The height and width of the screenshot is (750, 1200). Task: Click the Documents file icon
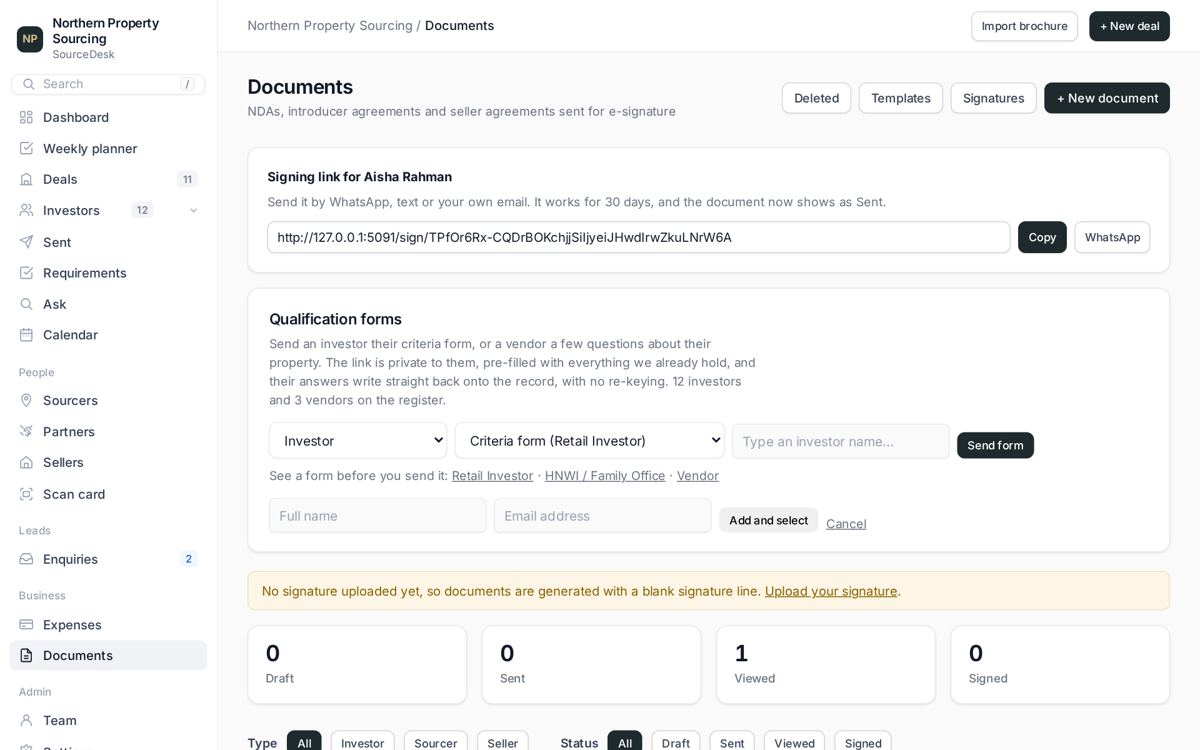(x=27, y=656)
